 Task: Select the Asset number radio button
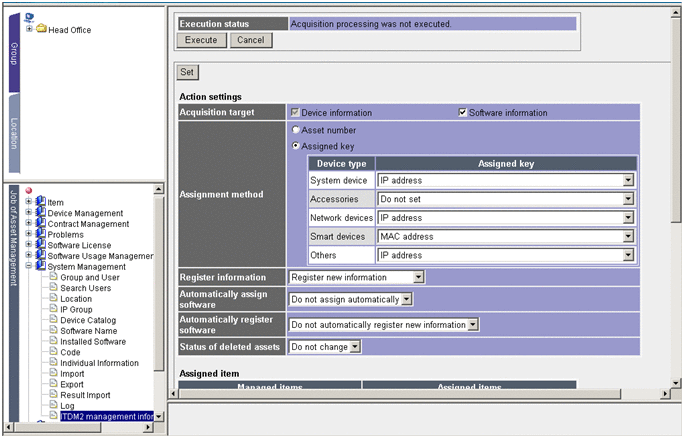[x=295, y=130]
